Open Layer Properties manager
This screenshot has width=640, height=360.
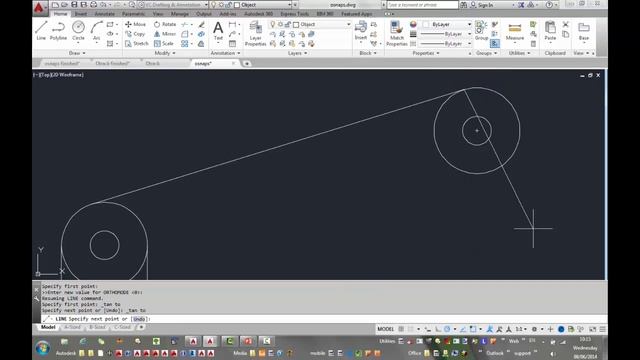click(x=256, y=33)
